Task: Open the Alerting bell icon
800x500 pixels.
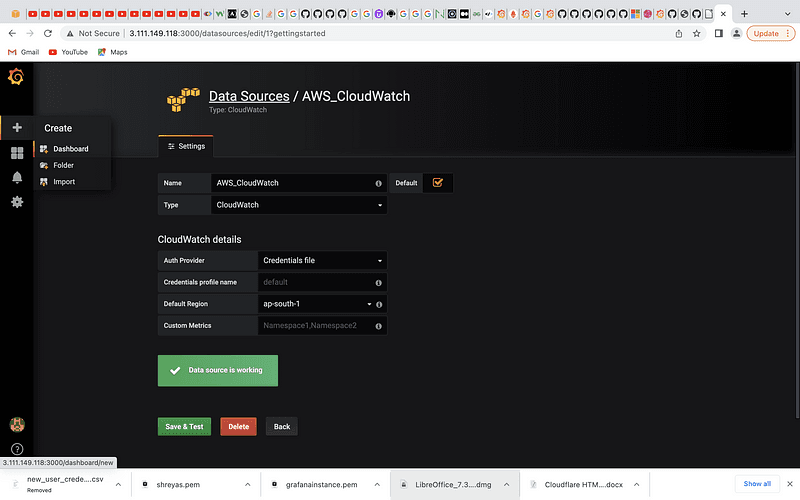Action: pyautogui.click(x=17, y=177)
